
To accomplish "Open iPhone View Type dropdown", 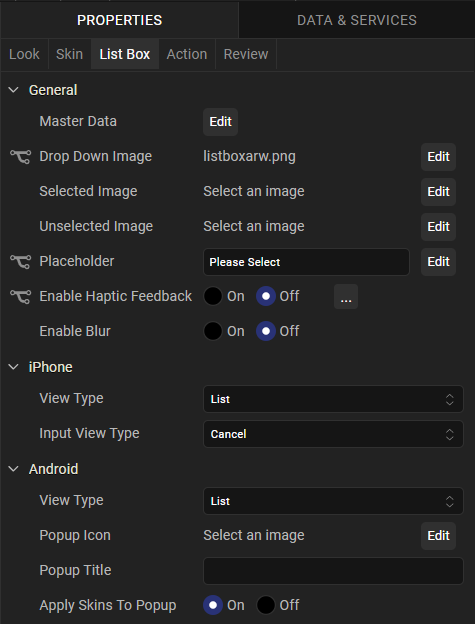I will pyautogui.click(x=333, y=399).
